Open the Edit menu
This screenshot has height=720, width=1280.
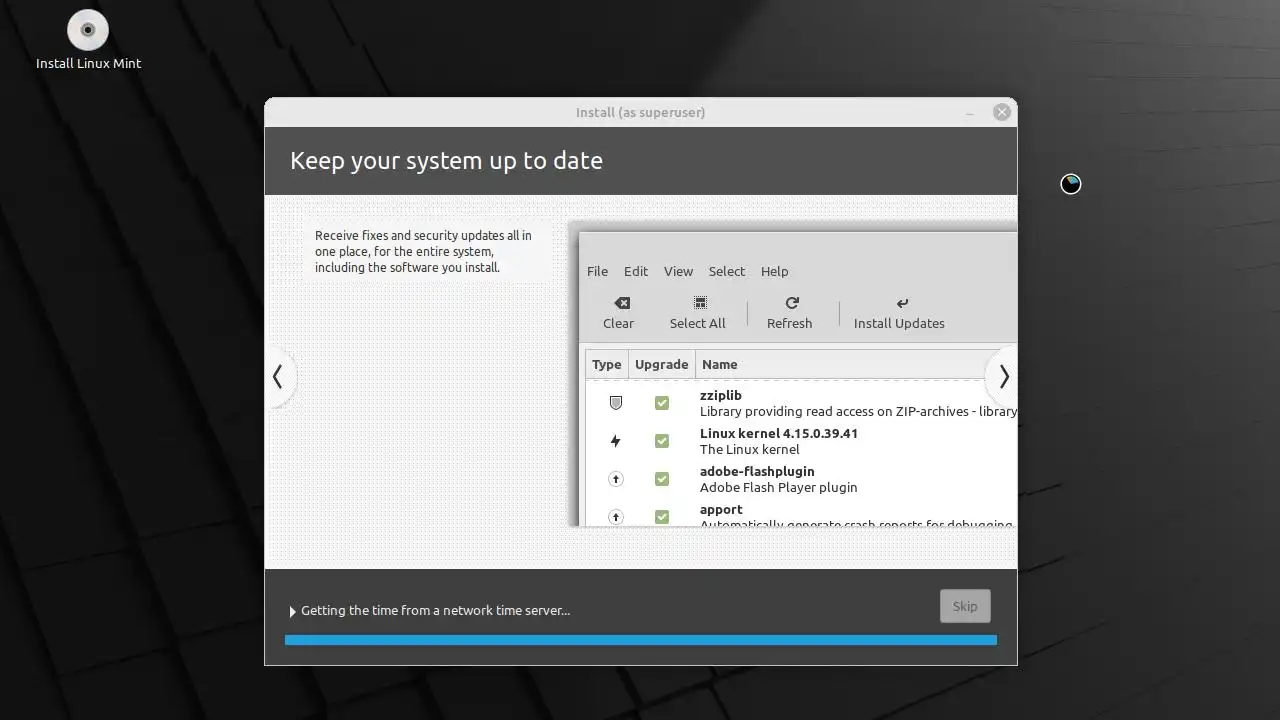pyautogui.click(x=636, y=271)
